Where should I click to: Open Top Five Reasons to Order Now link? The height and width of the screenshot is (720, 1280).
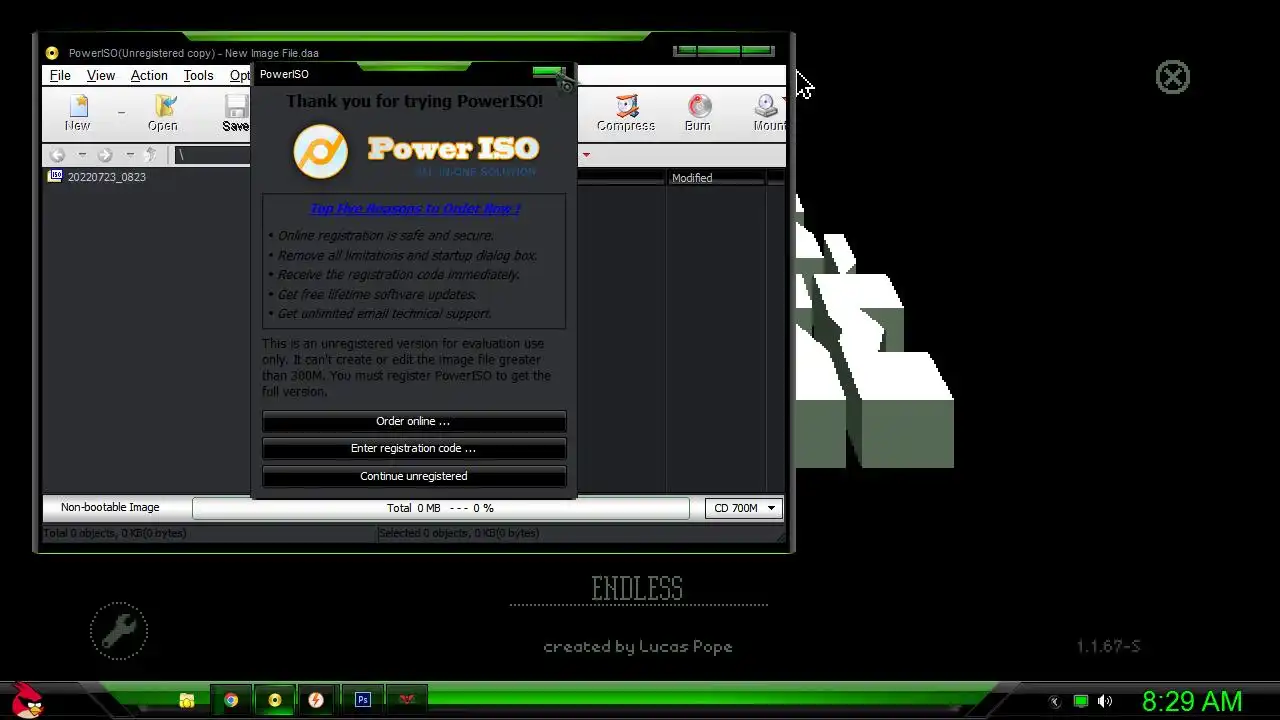point(415,209)
